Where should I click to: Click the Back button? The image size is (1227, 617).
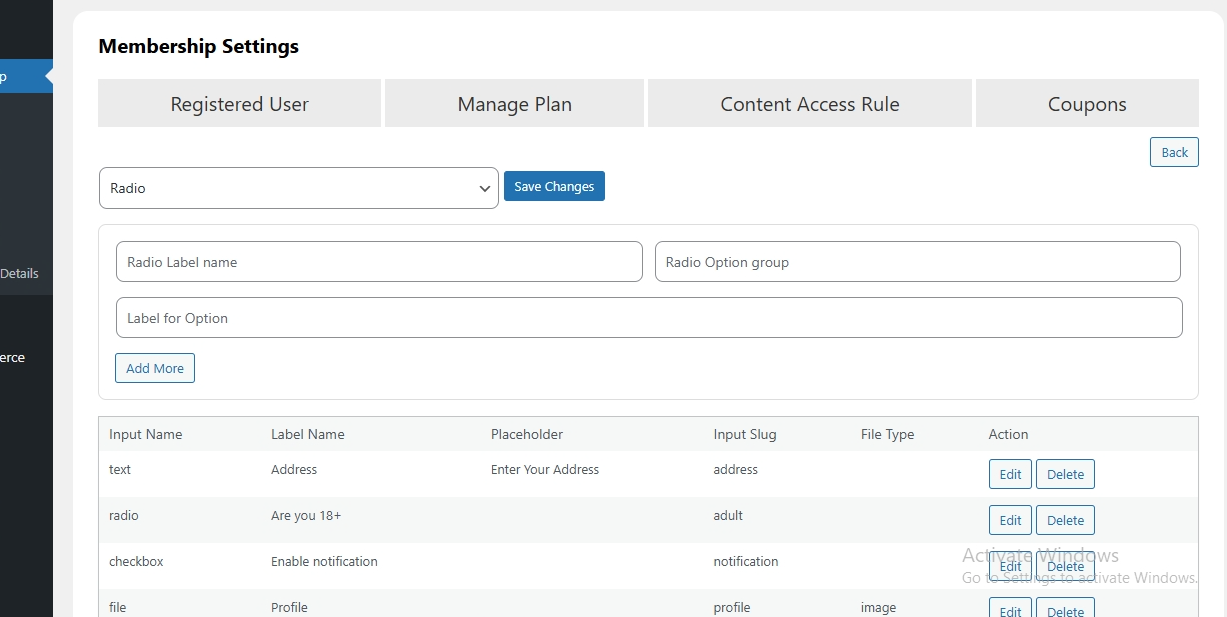tap(1174, 152)
